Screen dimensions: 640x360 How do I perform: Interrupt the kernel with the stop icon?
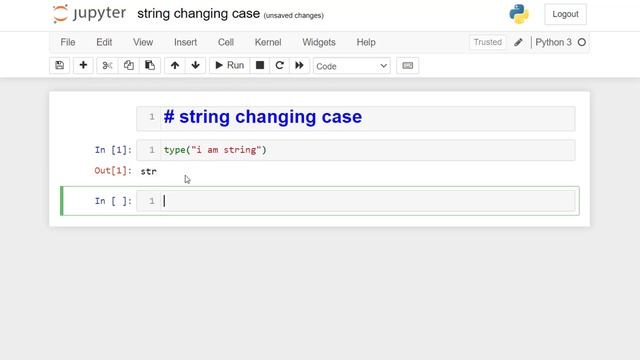(260, 65)
